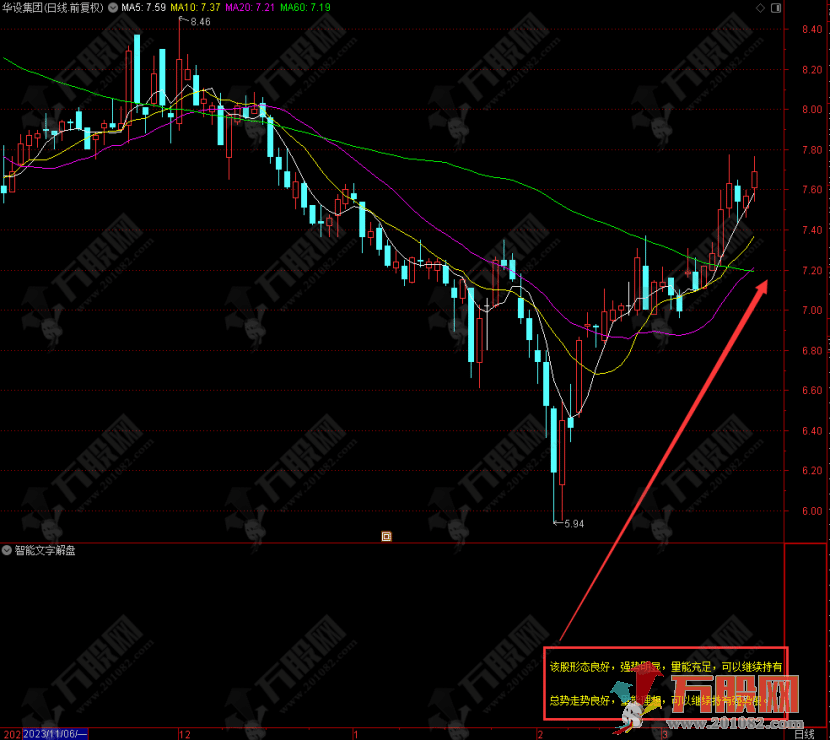This screenshot has width=830, height=740.
Task: Select the MA20: 7.21 label
Action: (248, 7)
